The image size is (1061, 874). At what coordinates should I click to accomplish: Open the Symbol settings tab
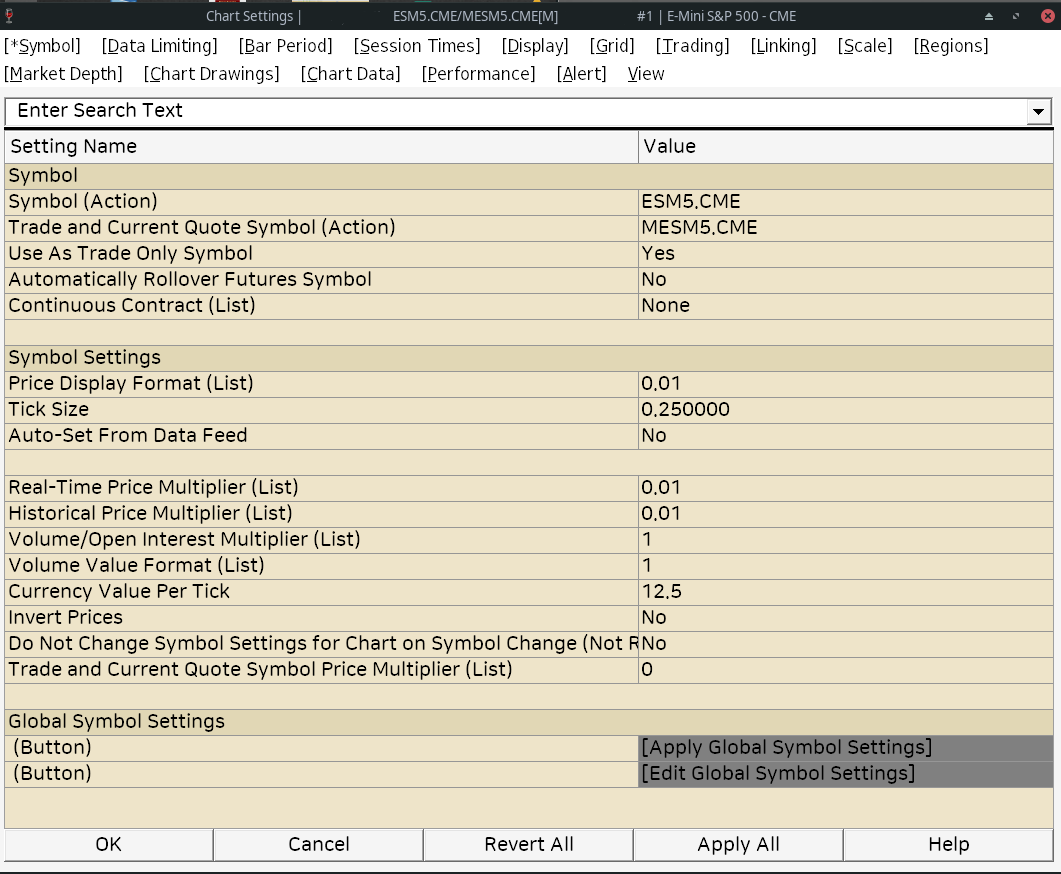click(x=42, y=46)
